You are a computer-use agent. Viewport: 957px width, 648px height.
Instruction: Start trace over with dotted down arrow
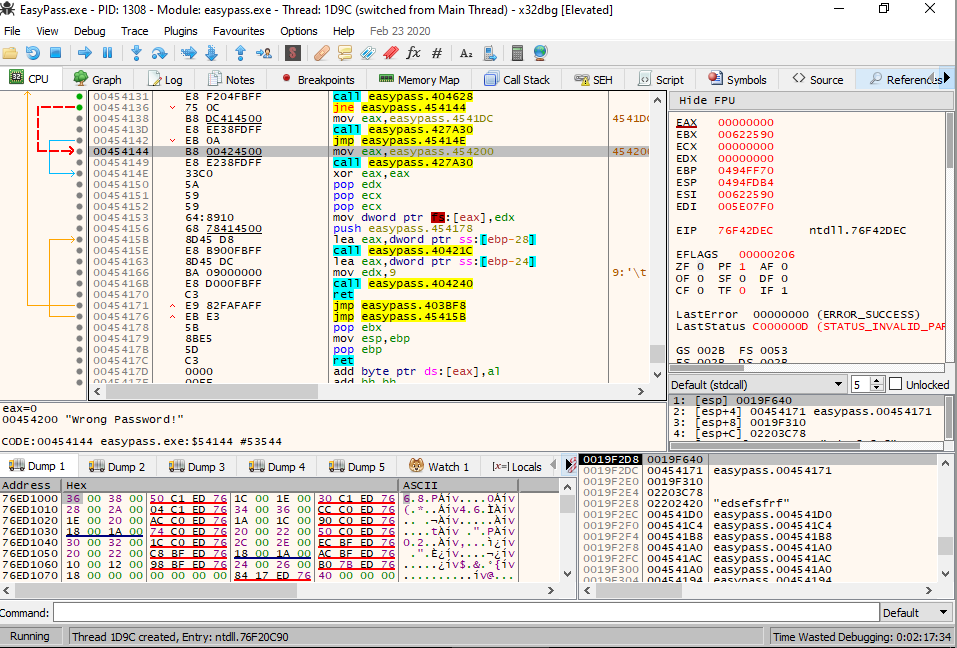point(212,53)
